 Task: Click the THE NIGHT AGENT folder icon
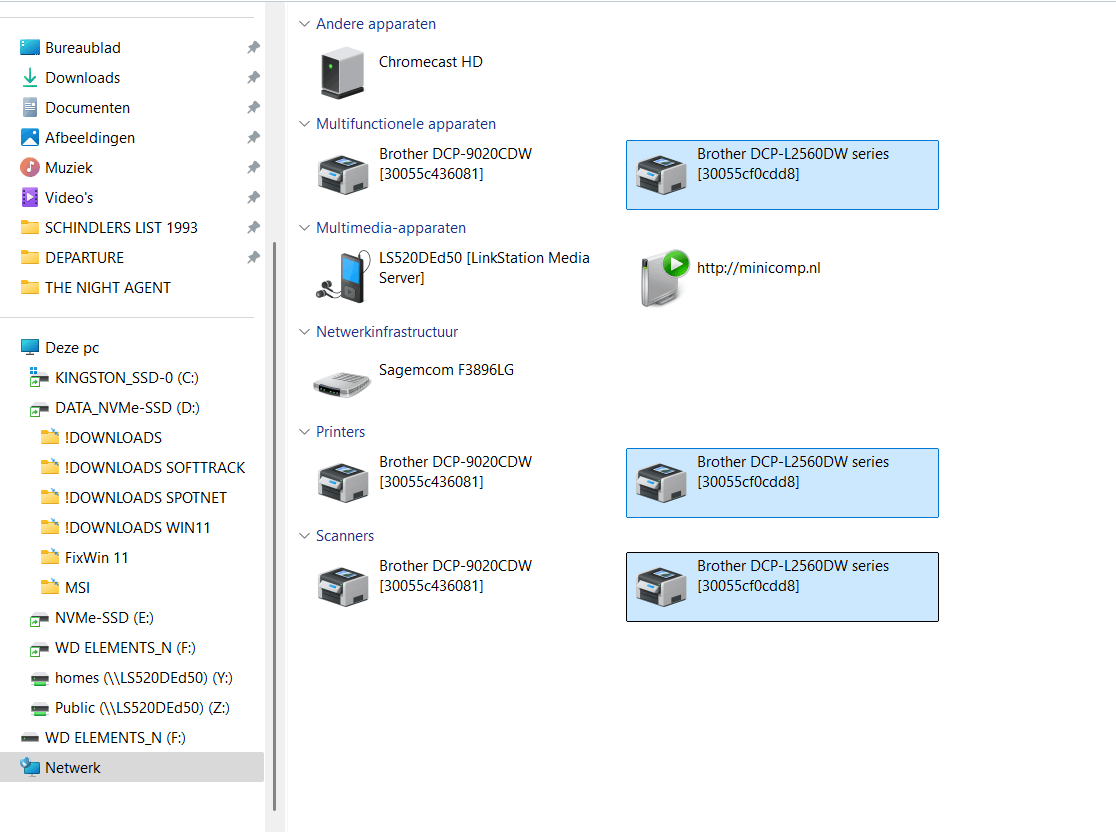pyautogui.click(x=30, y=287)
